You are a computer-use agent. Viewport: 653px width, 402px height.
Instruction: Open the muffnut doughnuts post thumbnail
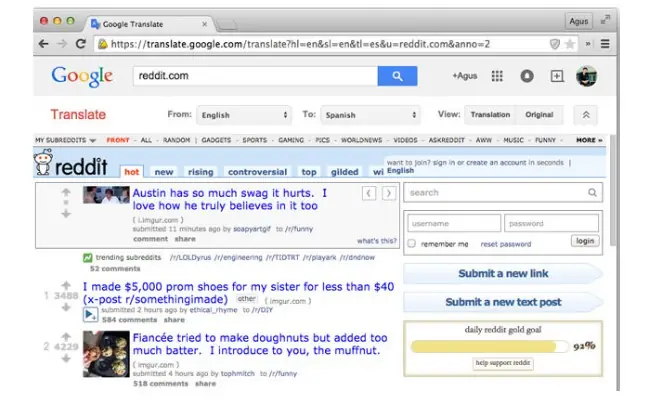coord(106,354)
